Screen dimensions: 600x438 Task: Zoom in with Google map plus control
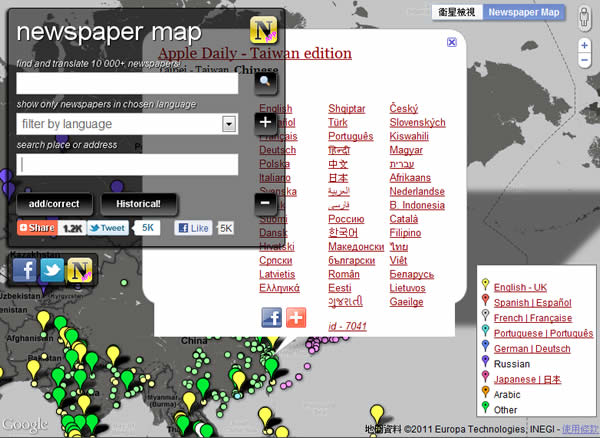coord(584,45)
